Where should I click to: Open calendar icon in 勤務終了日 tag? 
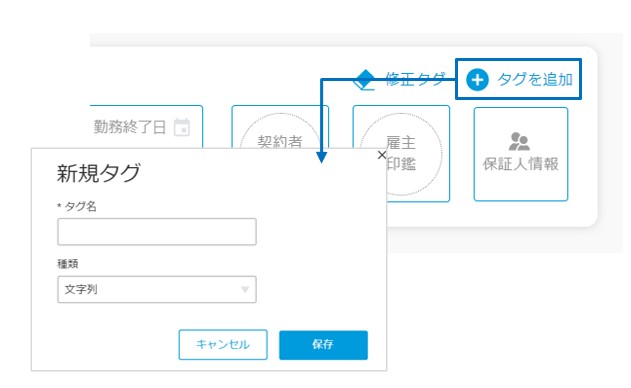(181, 127)
